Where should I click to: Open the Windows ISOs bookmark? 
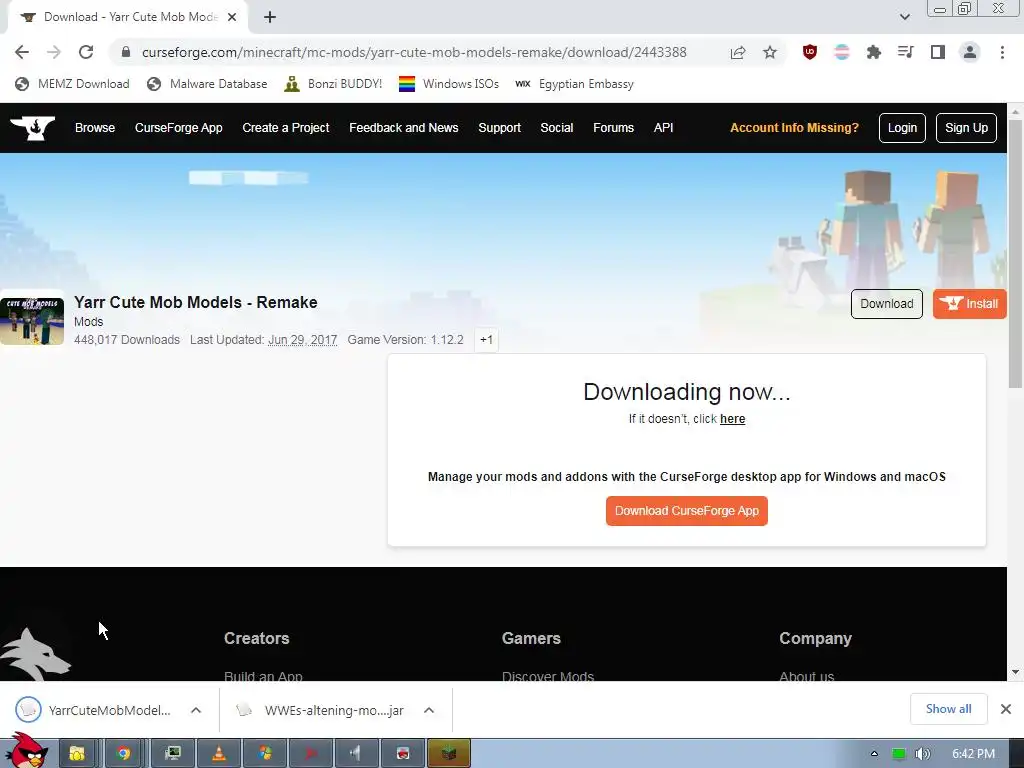[449, 84]
